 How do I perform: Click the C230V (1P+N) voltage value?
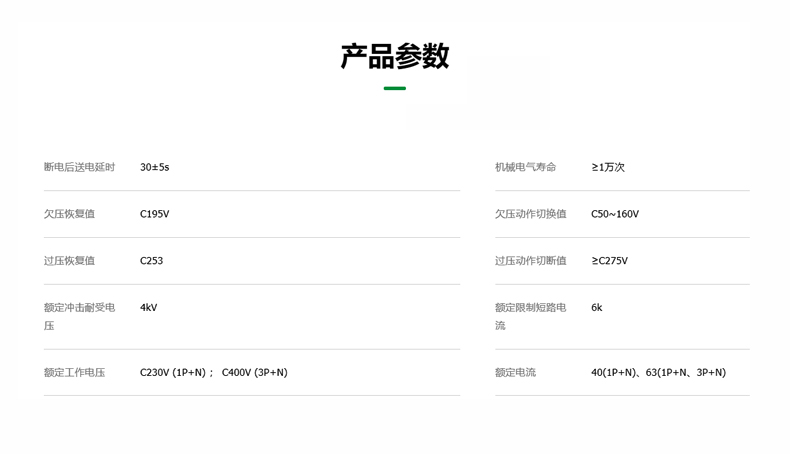176,373
